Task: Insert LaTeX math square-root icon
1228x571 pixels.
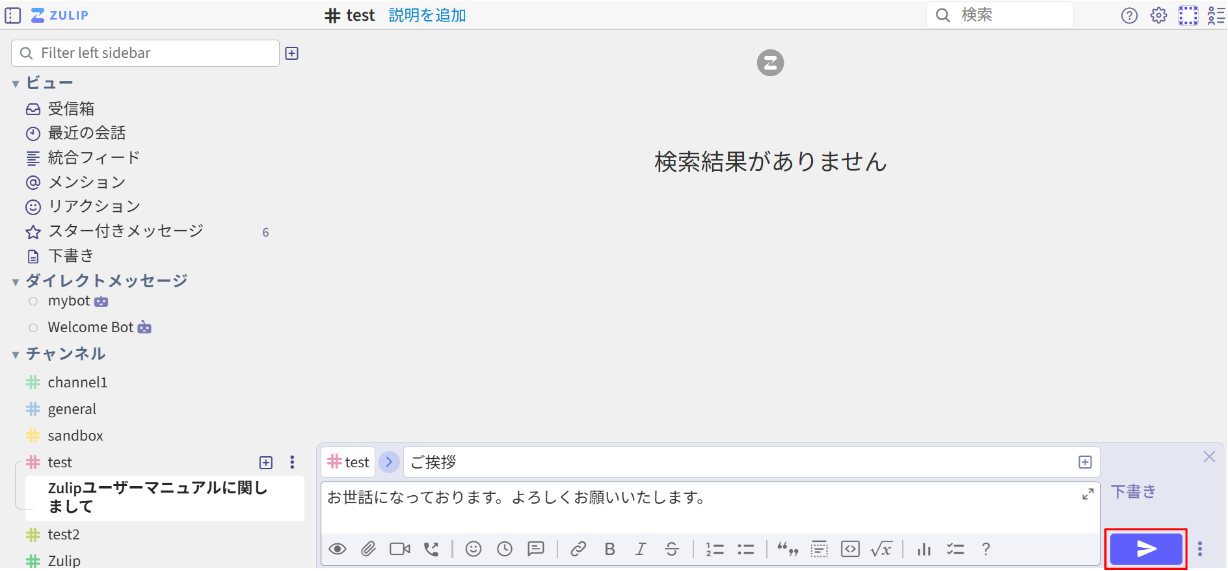Action: click(x=881, y=549)
